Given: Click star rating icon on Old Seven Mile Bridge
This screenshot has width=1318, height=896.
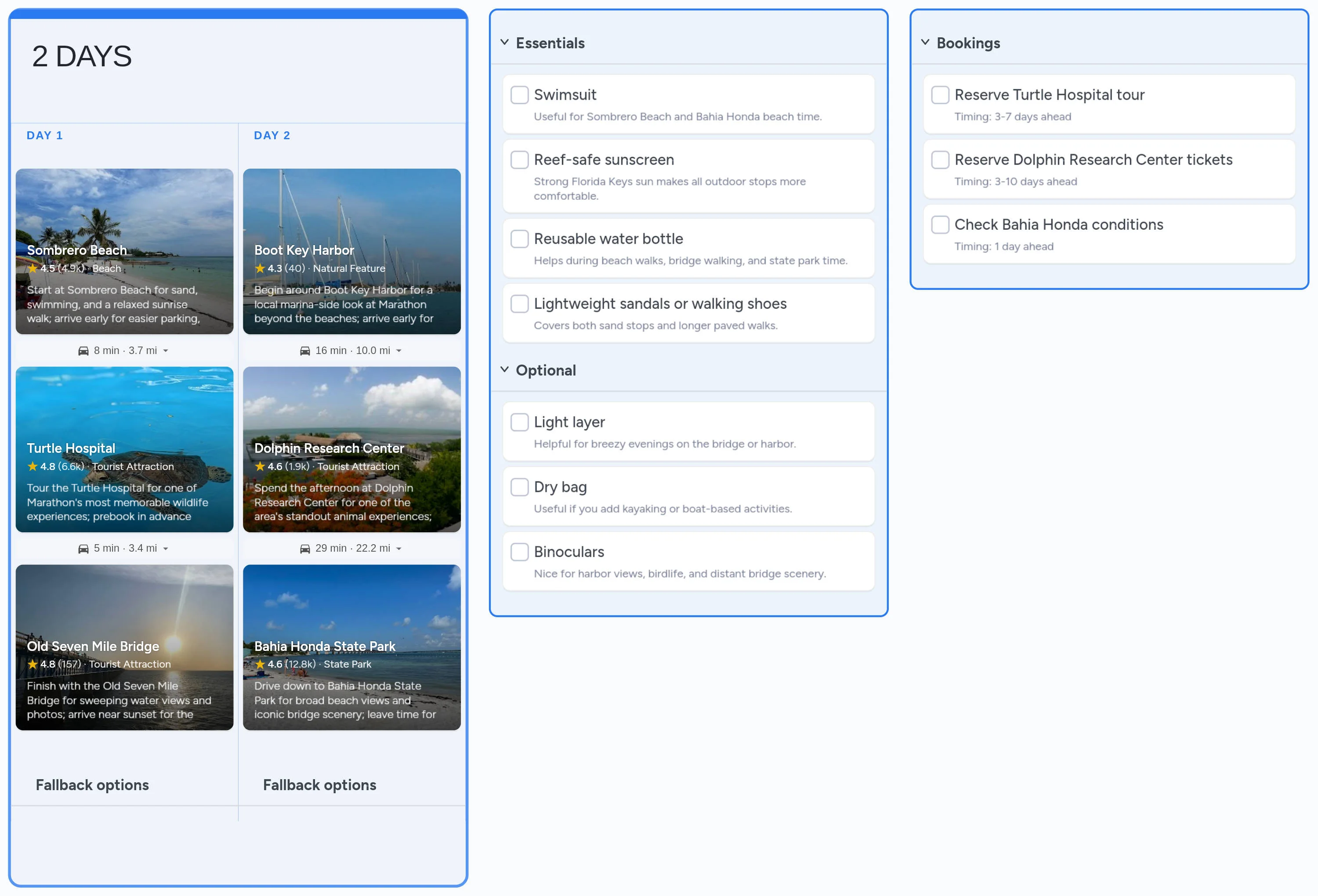Looking at the screenshot, I should coord(33,664).
